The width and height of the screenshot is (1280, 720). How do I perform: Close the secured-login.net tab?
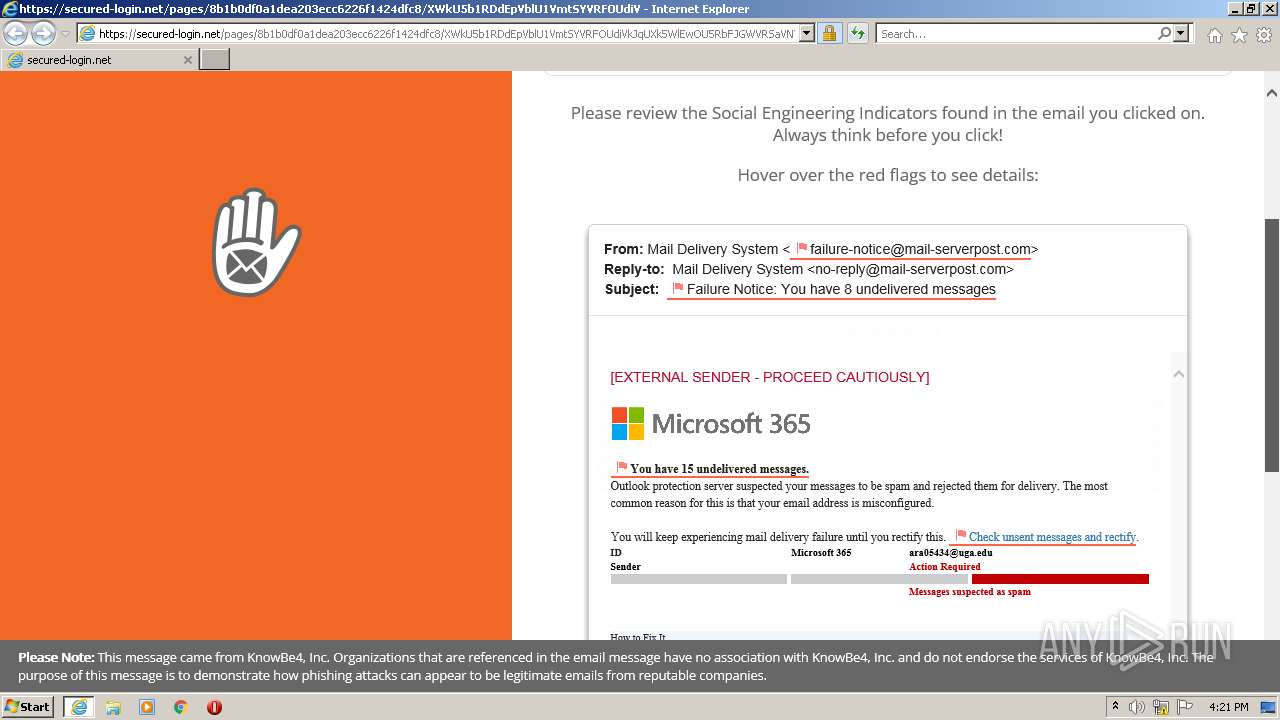187,60
